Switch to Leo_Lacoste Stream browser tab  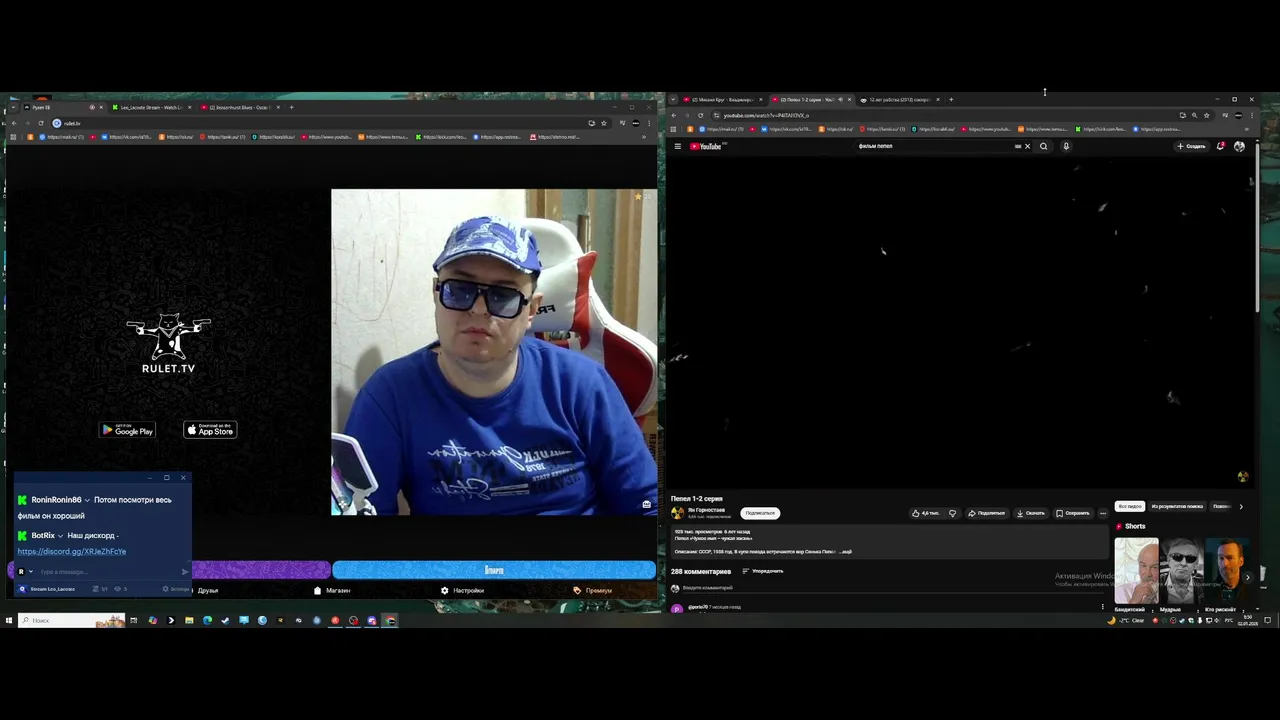tap(150, 107)
